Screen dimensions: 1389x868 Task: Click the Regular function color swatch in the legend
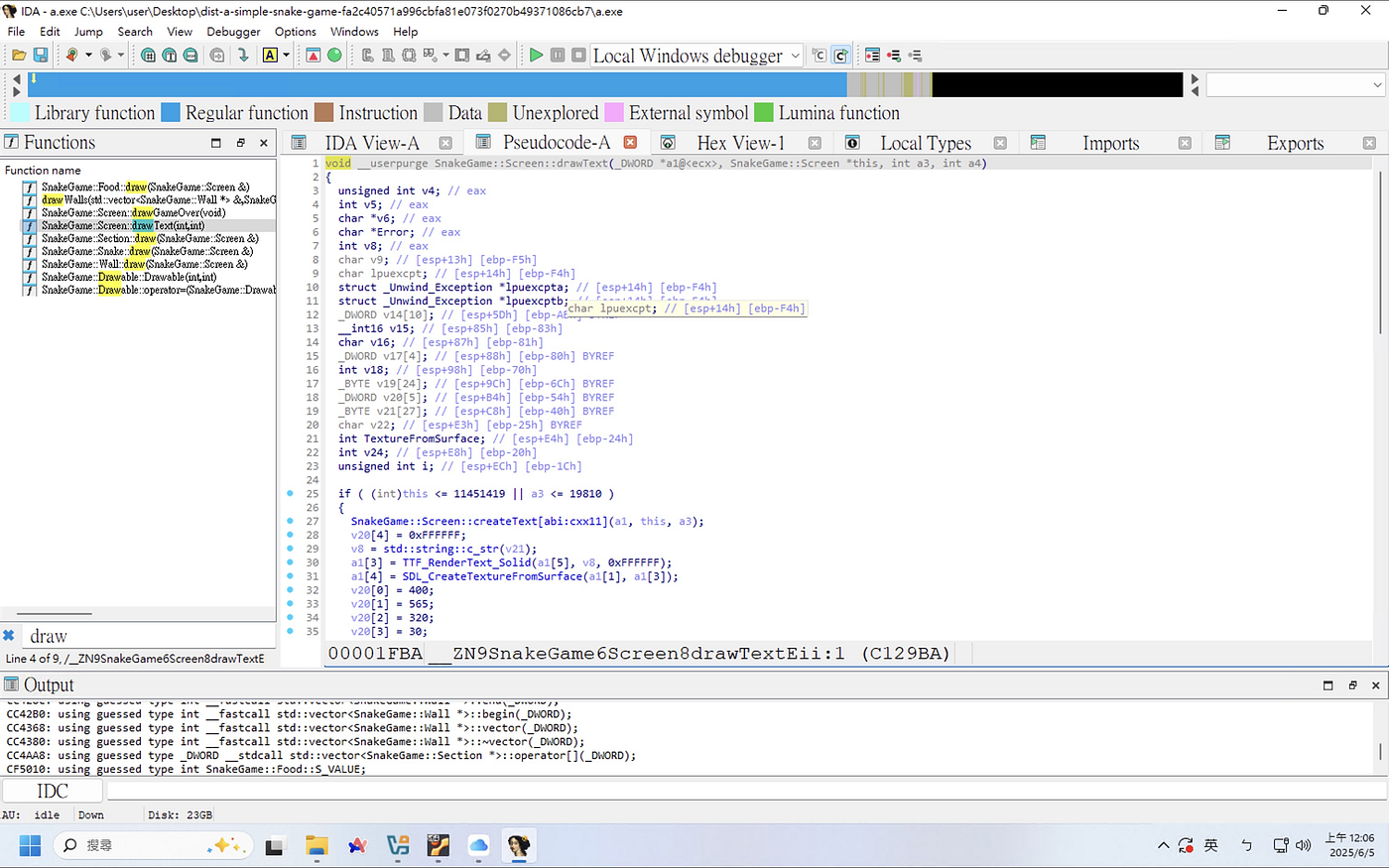pyautogui.click(x=171, y=112)
